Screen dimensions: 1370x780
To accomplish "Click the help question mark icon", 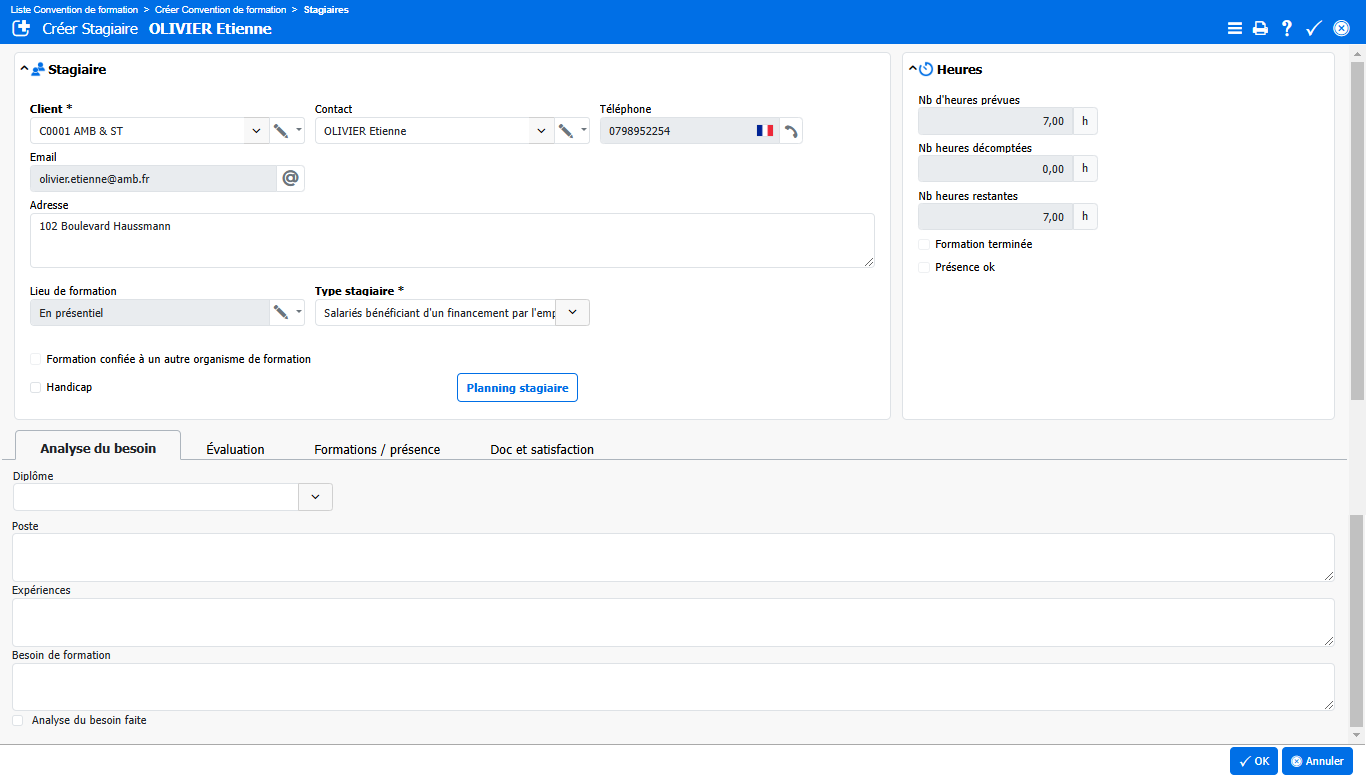I will click(1287, 29).
